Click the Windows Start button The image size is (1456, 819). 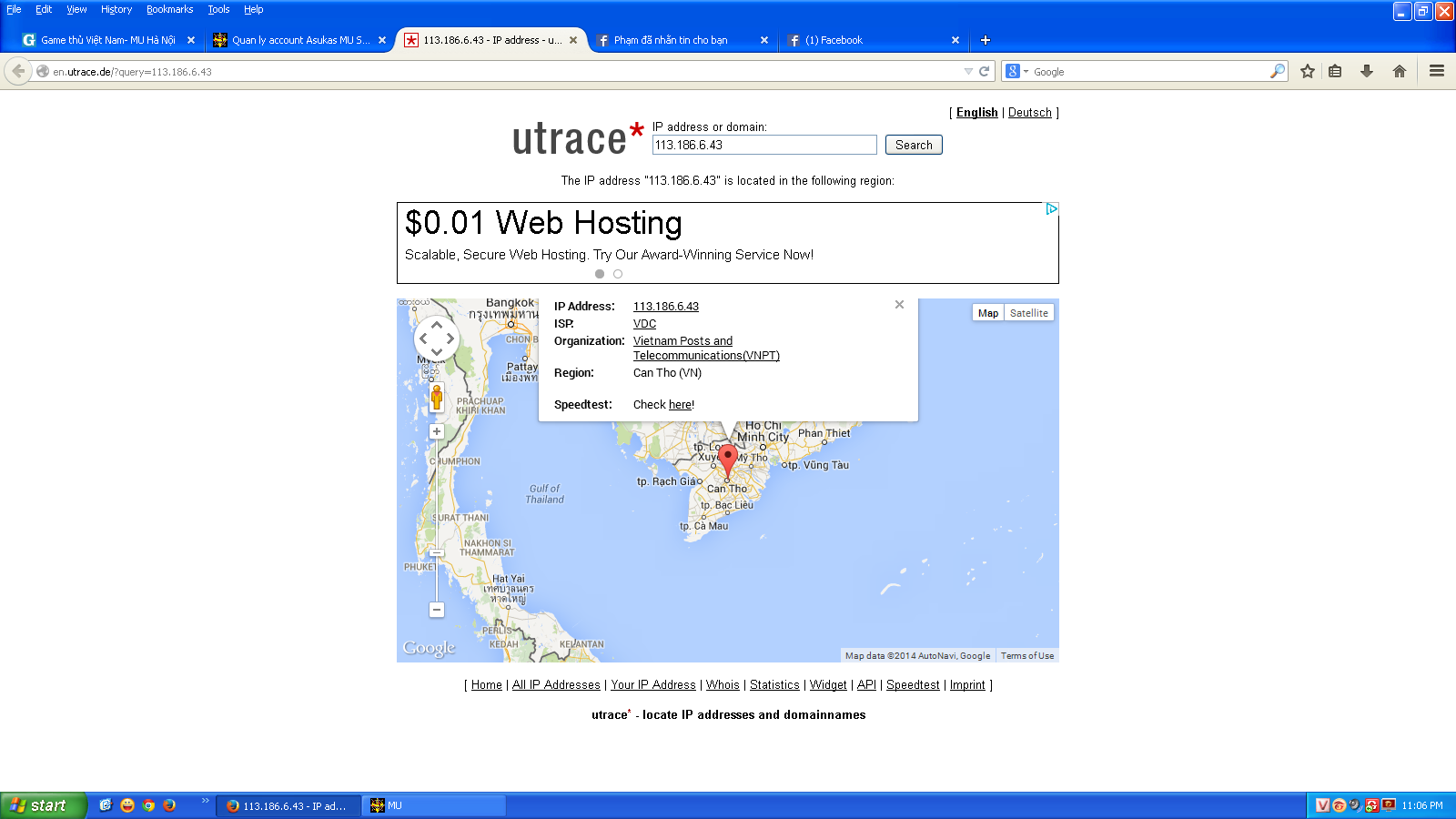click(43, 805)
